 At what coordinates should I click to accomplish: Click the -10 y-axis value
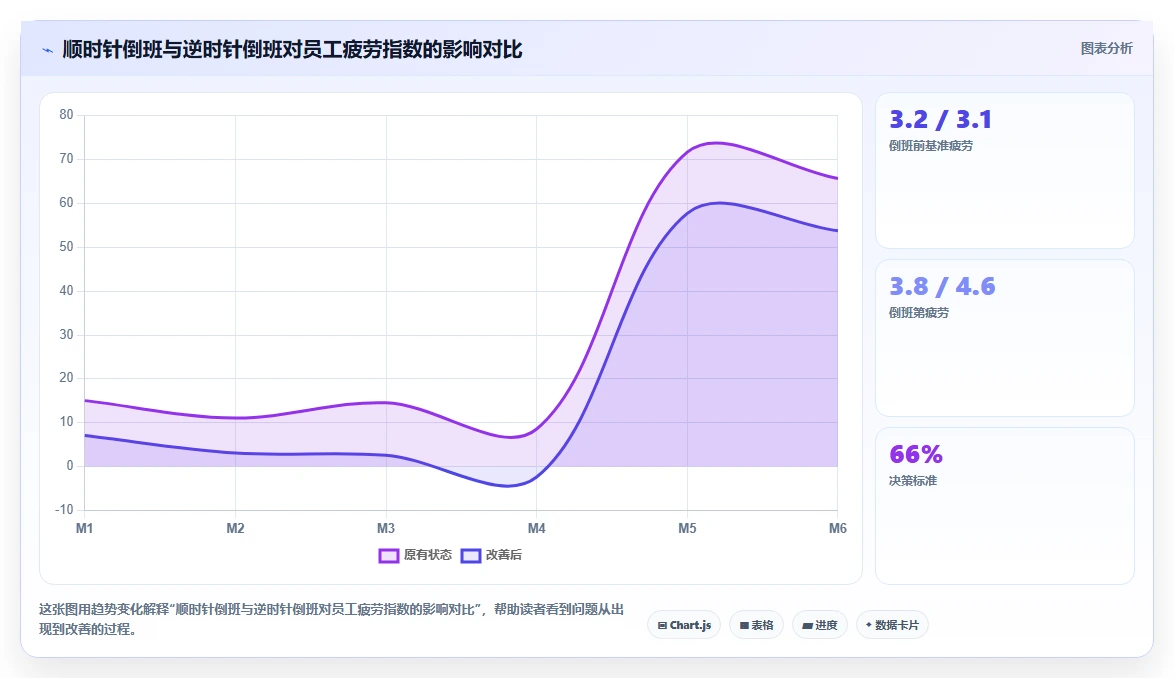(x=64, y=510)
